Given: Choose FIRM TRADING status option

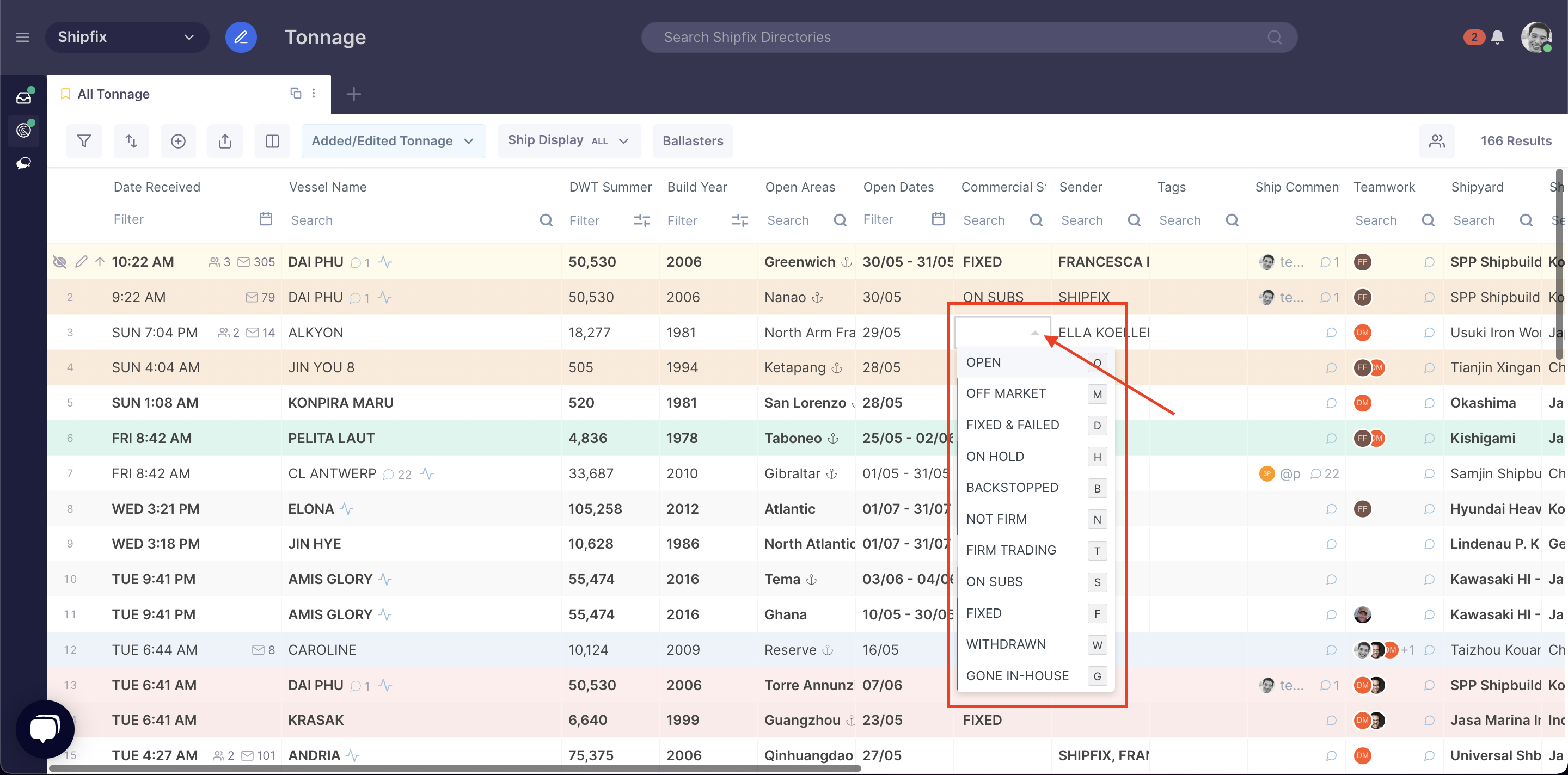Looking at the screenshot, I should (1010, 550).
